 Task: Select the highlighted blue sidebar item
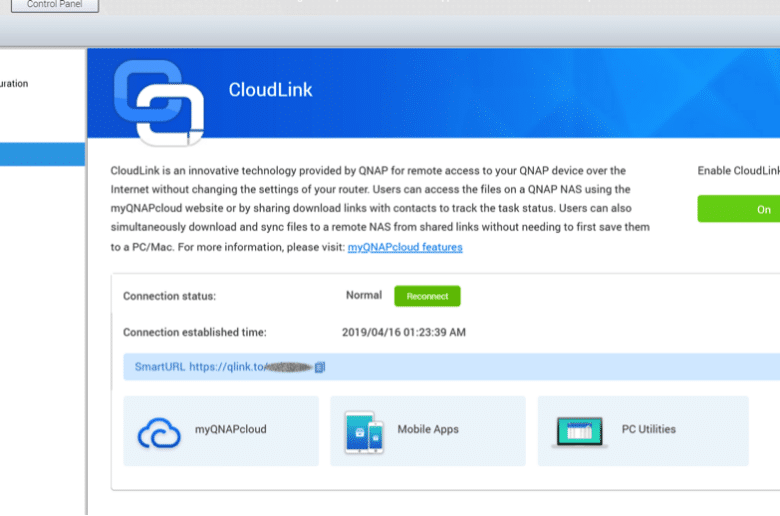(x=42, y=154)
